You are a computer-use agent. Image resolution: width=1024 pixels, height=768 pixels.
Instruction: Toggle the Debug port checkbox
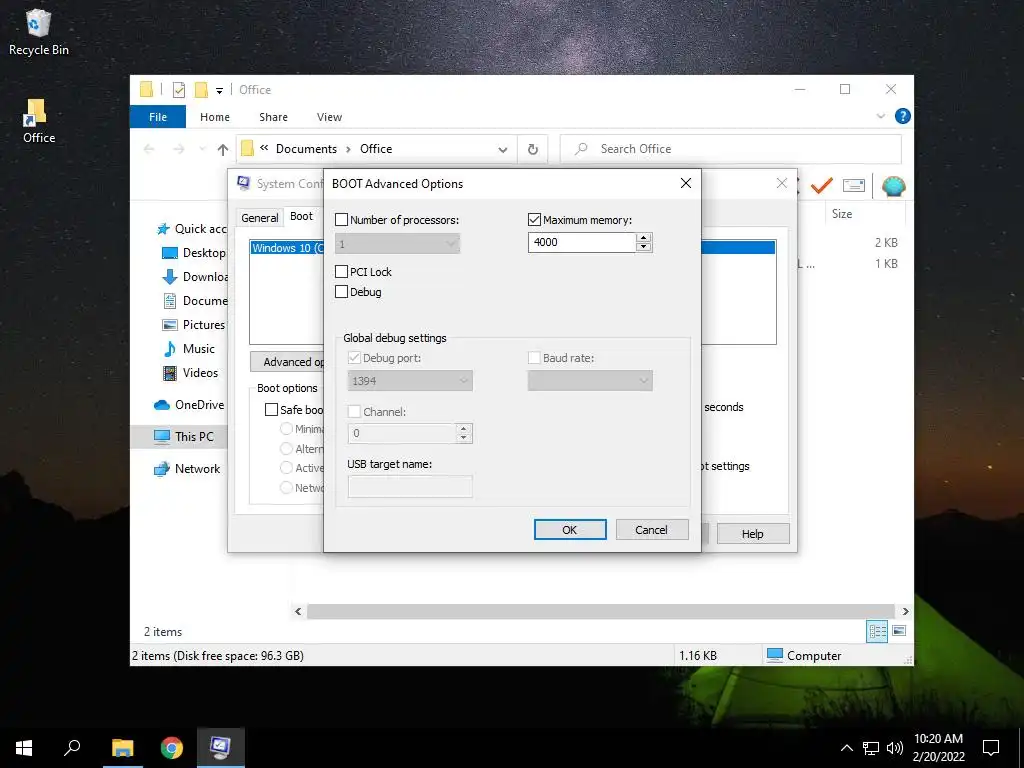point(354,358)
